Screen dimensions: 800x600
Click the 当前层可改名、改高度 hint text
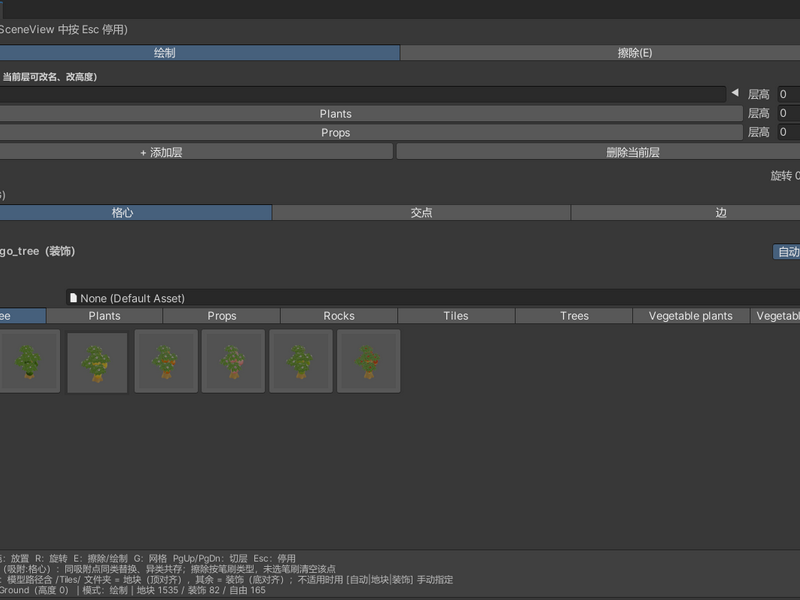(x=49, y=77)
